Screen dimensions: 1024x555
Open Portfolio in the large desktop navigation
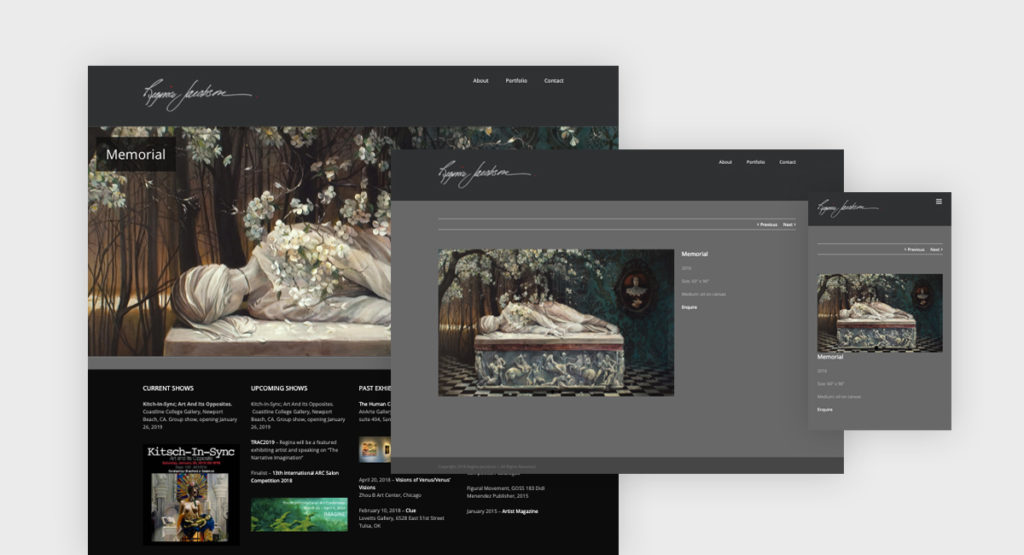click(x=516, y=81)
